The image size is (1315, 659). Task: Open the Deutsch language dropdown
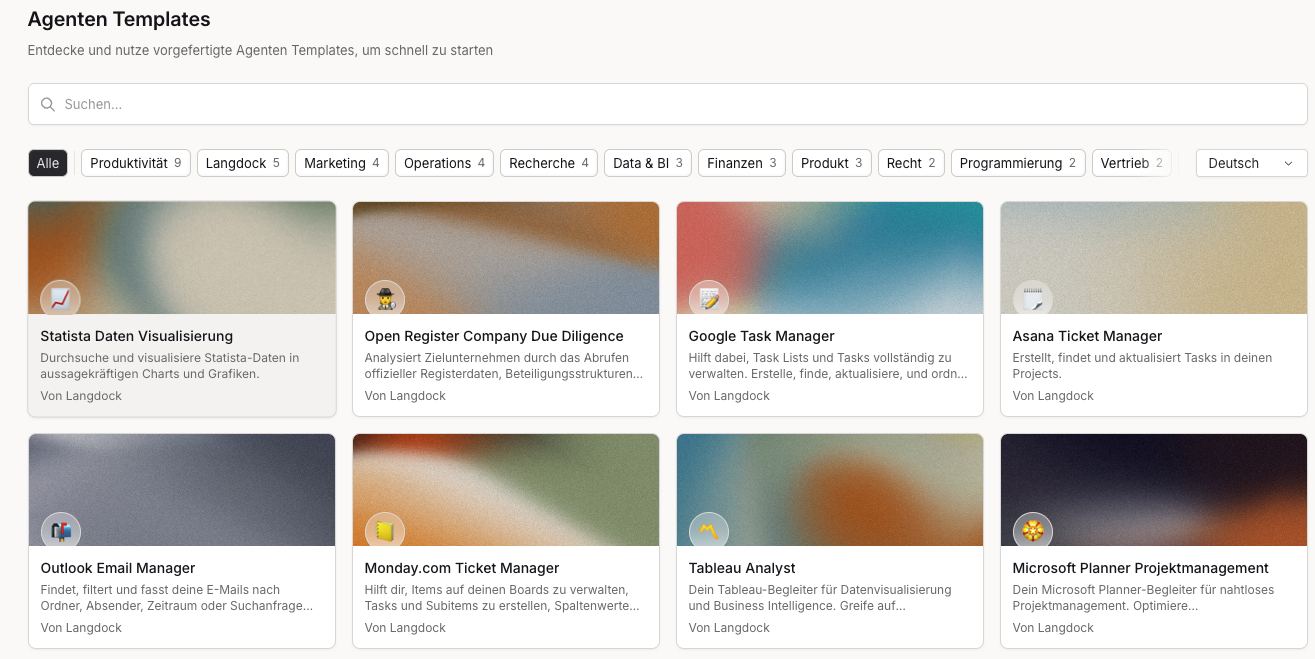click(x=1251, y=163)
